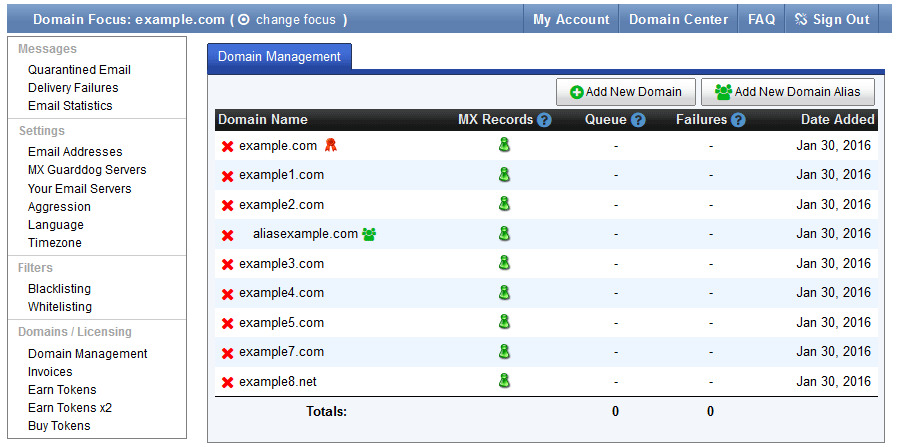
Task: Click the red ribbon badge next to example.com
Action: tap(330, 146)
